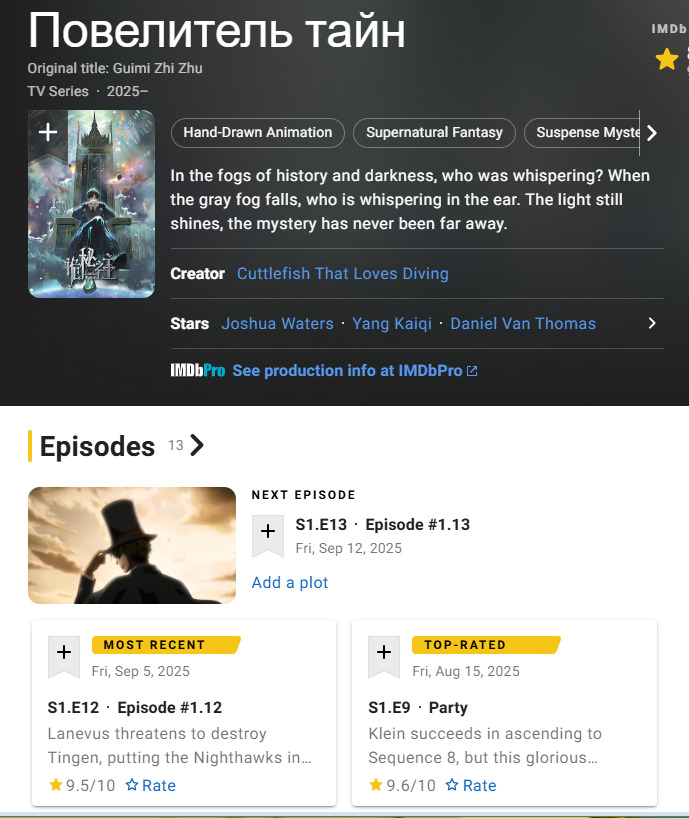Add Party episode to watchlist with ribbon
The width and height of the screenshot is (689, 818).
(x=384, y=656)
